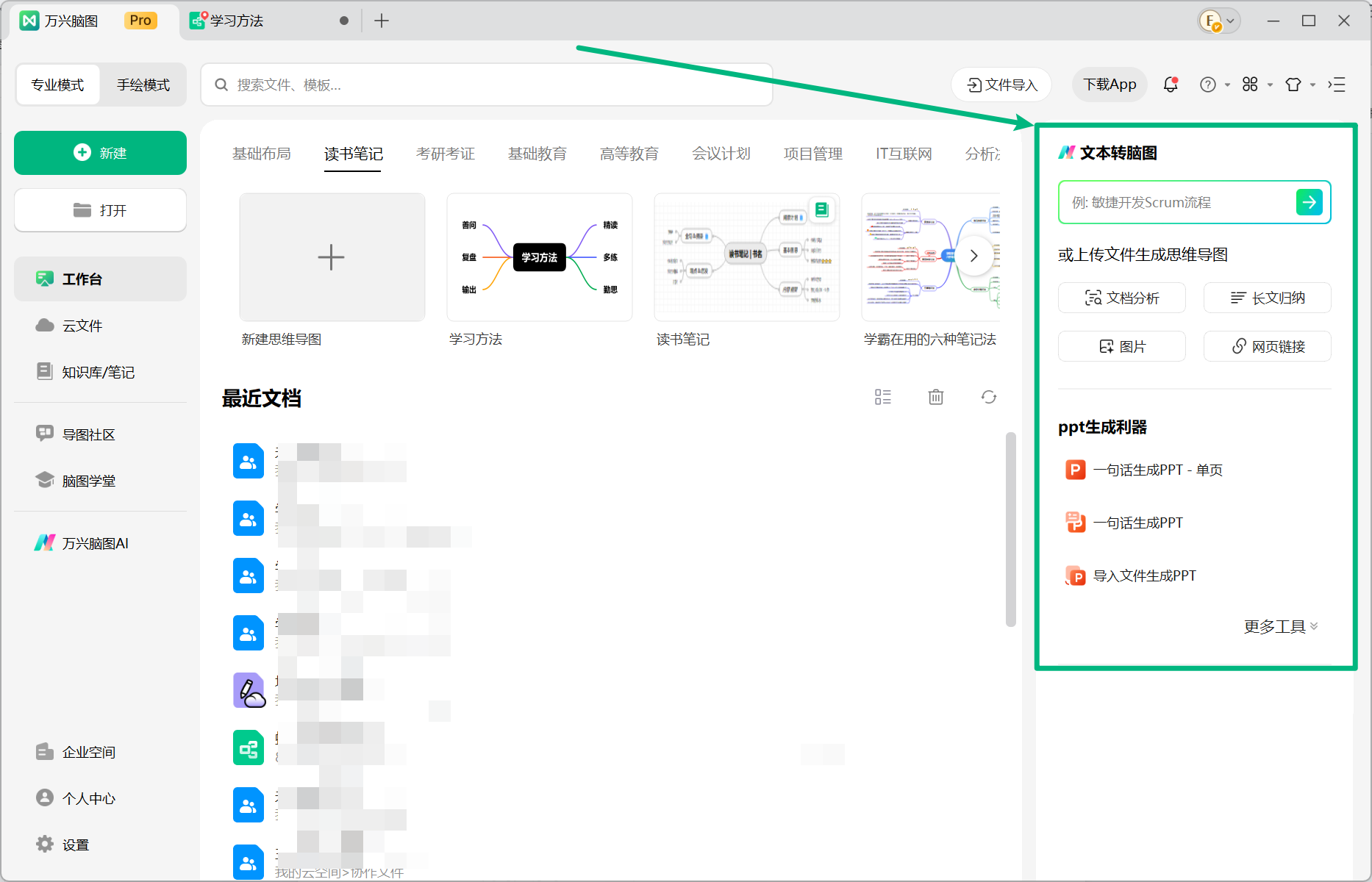Select the 考研考证 template tab

click(446, 154)
